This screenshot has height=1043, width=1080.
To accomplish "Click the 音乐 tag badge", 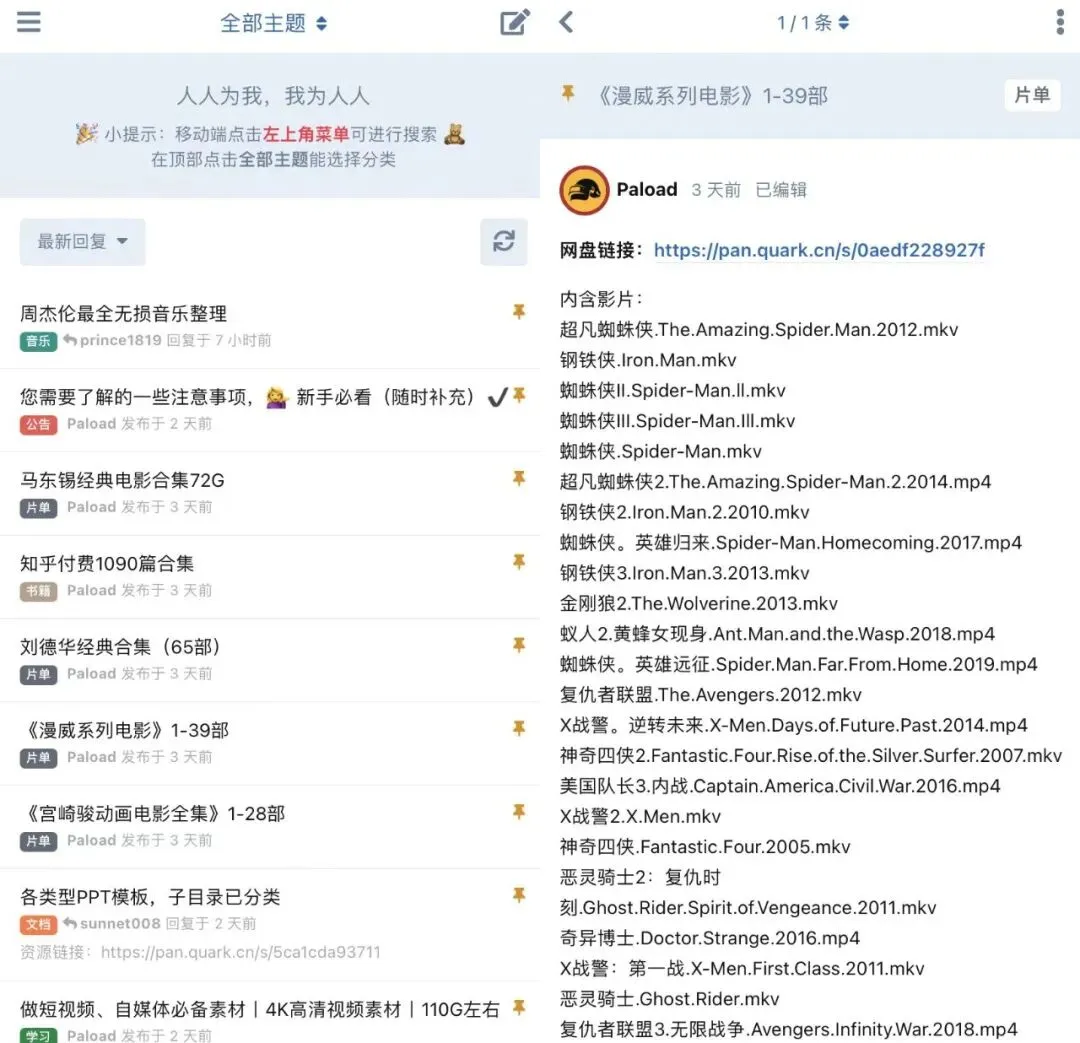I will [x=39, y=340].
